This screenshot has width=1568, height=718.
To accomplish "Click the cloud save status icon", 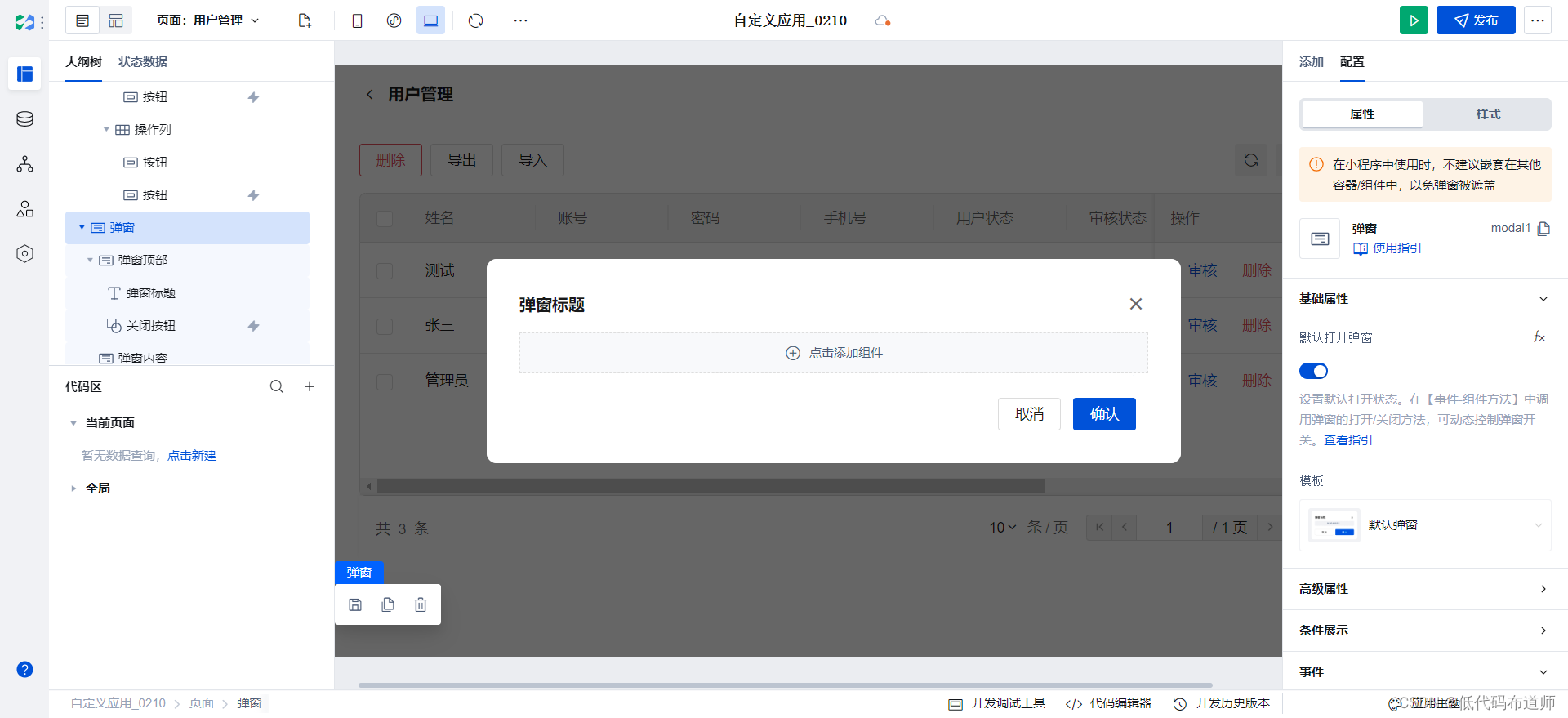I will pos(882,20).
